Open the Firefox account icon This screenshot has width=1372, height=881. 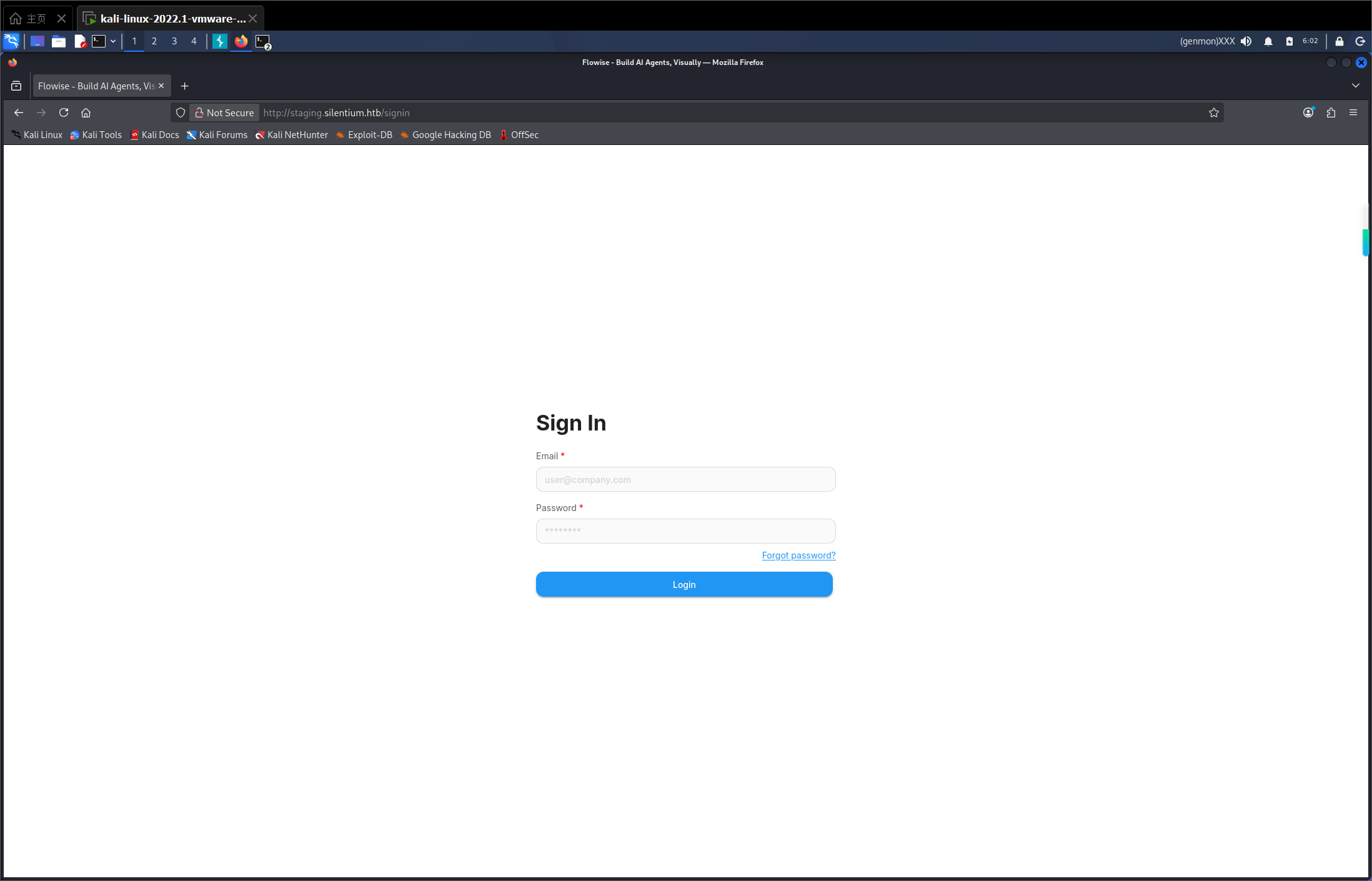1308,112
